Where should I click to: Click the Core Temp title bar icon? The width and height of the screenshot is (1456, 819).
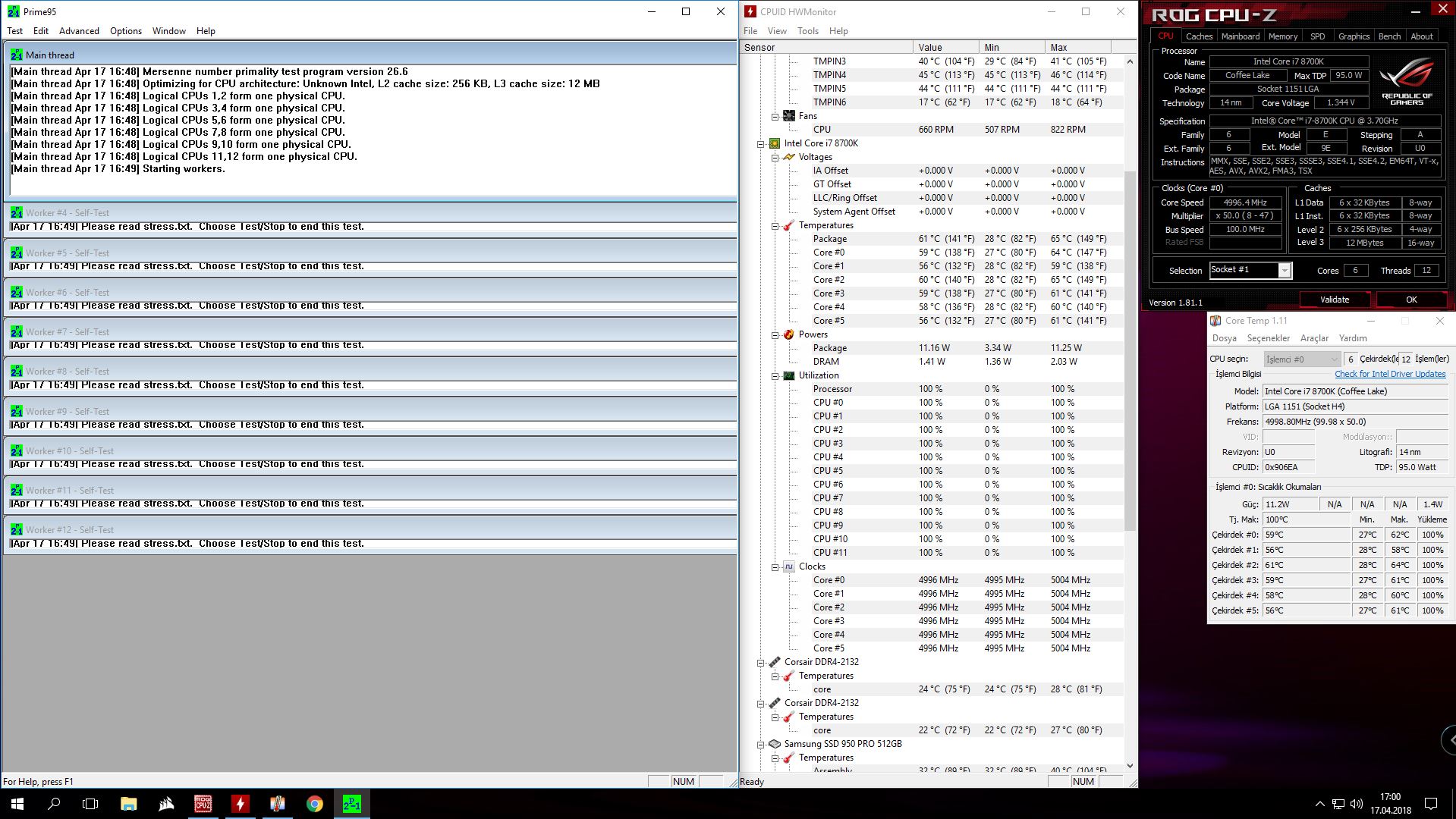click(x=1215, y=321)
